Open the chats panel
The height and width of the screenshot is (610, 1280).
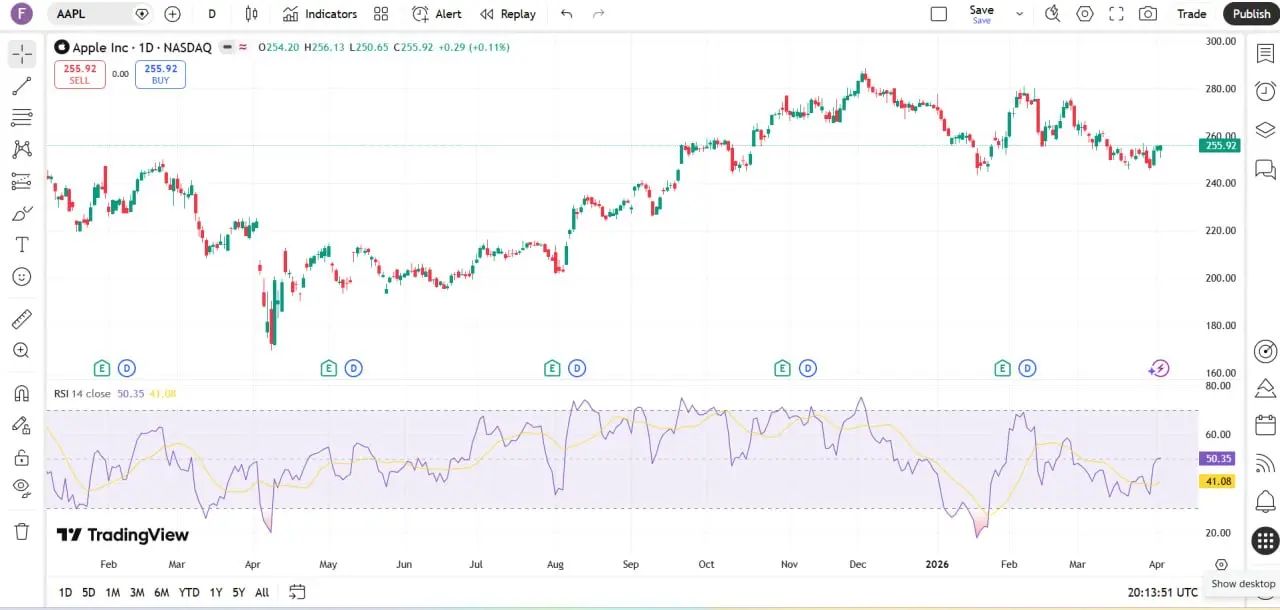click(1265, 168)
